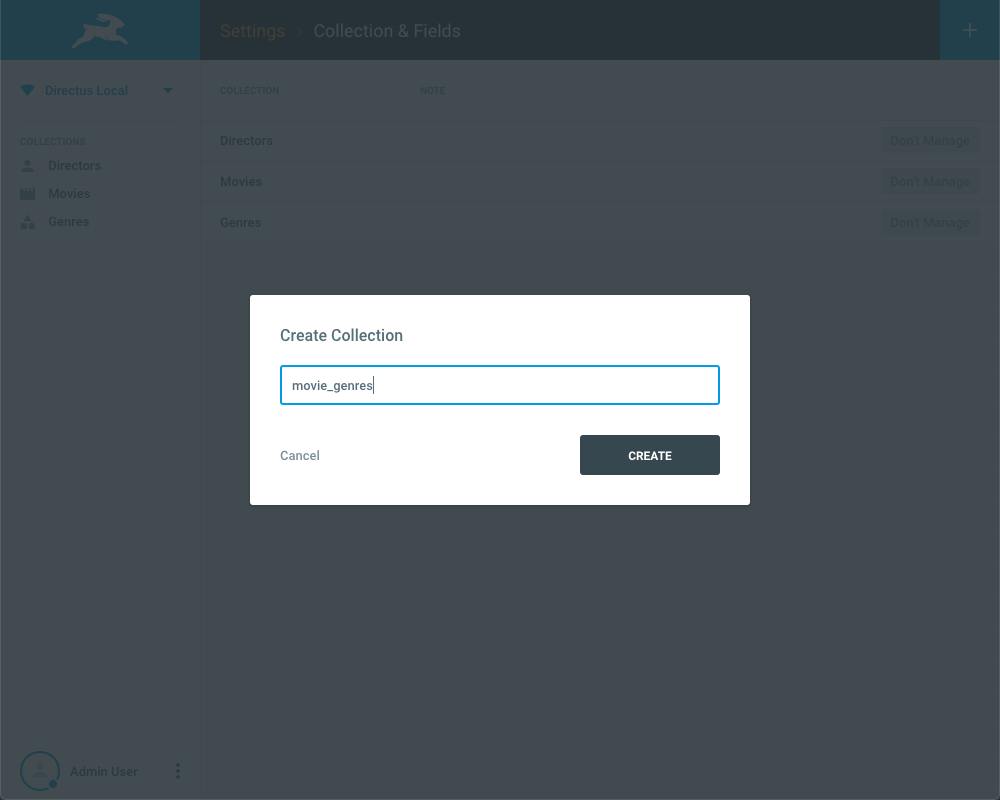Click the Directus rabbit logo
This screenshot has height=800, width=1000.
pos(99,31)
